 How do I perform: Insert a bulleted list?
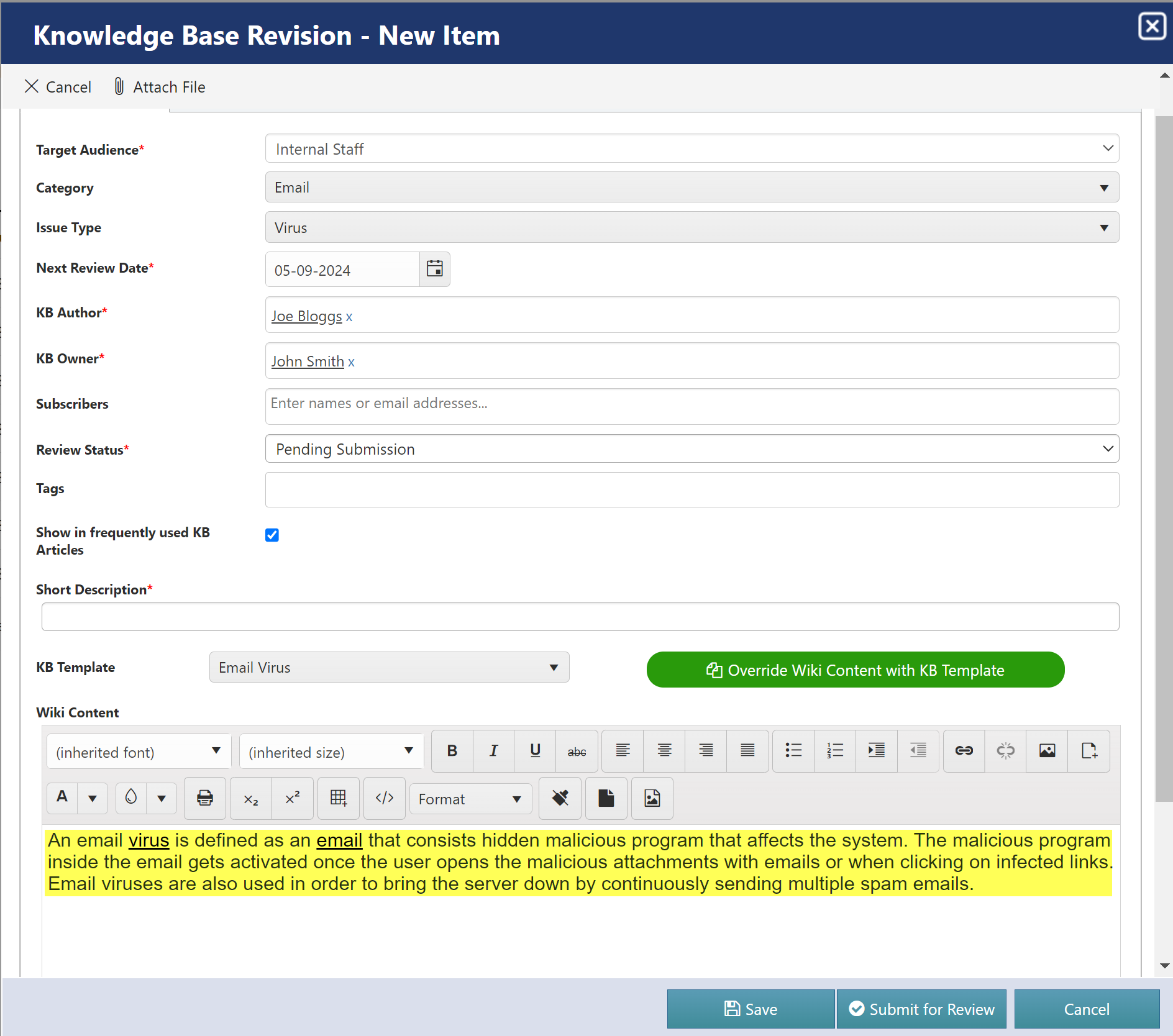(x=793, y=751)
